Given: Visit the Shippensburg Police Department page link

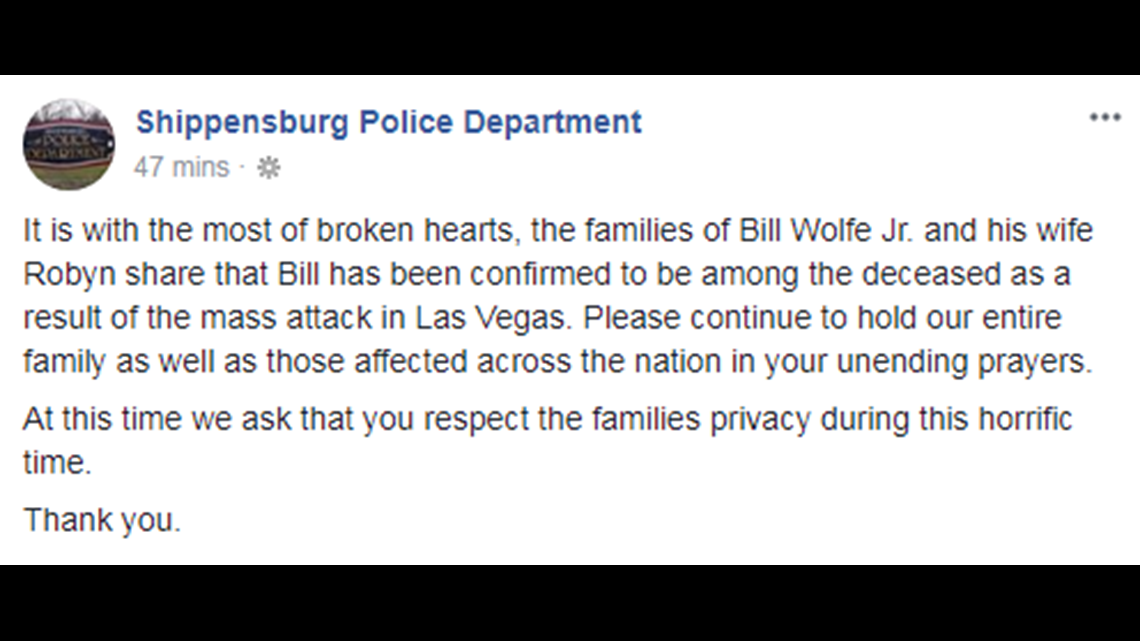Looking at the screenshot, I should coord(389,122).
